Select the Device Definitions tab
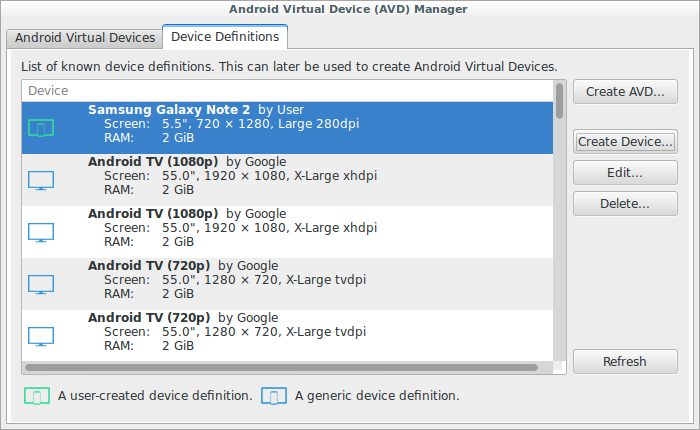700x430 pixels. pyautogui.click(x=225, y=37)
